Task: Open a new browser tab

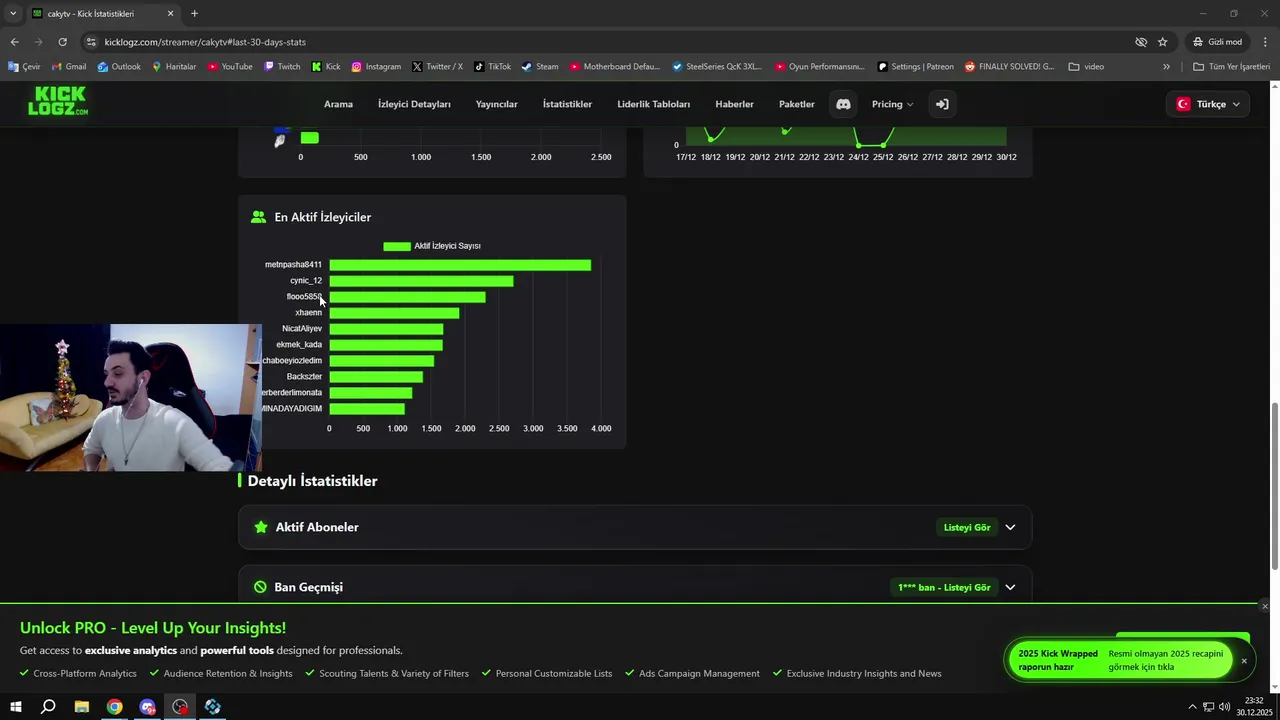Action: 194,13
